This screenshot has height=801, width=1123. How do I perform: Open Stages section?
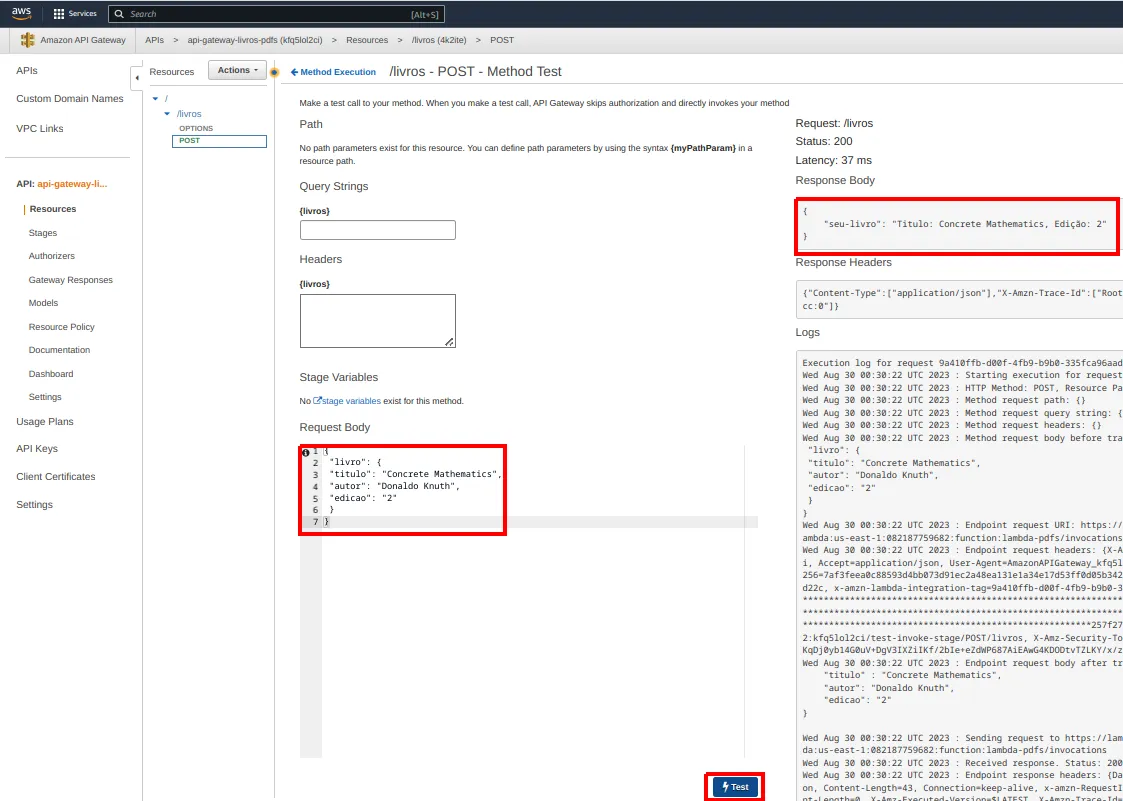coord(42,233)
